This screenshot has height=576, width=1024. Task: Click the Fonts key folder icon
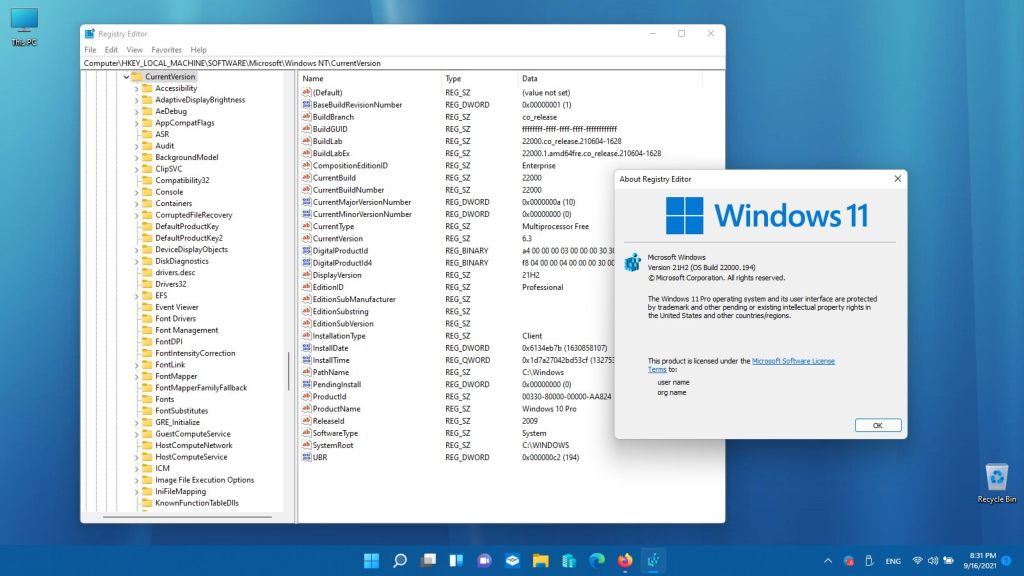point(147,399)
